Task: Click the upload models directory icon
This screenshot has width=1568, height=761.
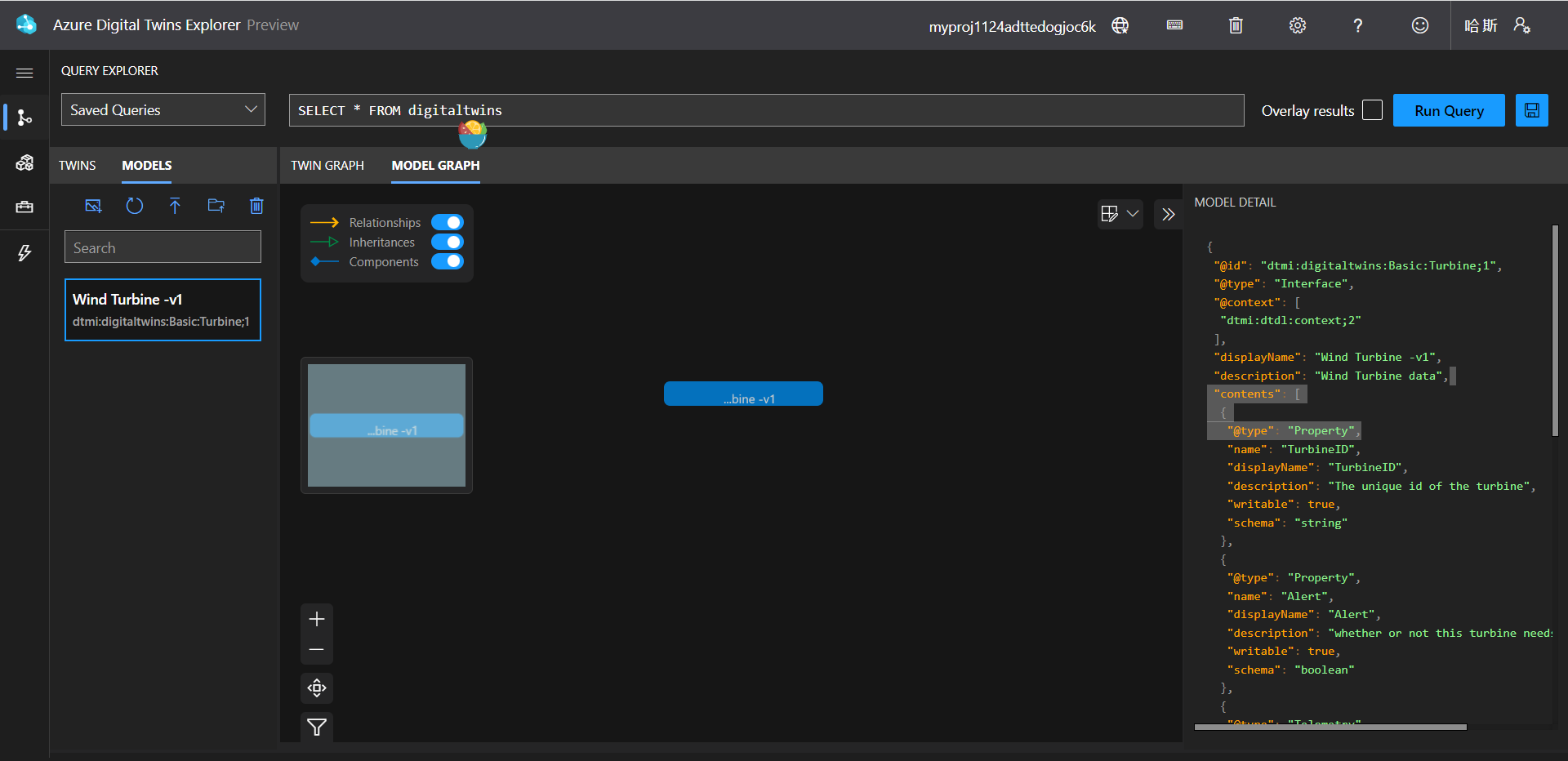Action: pos(216,206)
